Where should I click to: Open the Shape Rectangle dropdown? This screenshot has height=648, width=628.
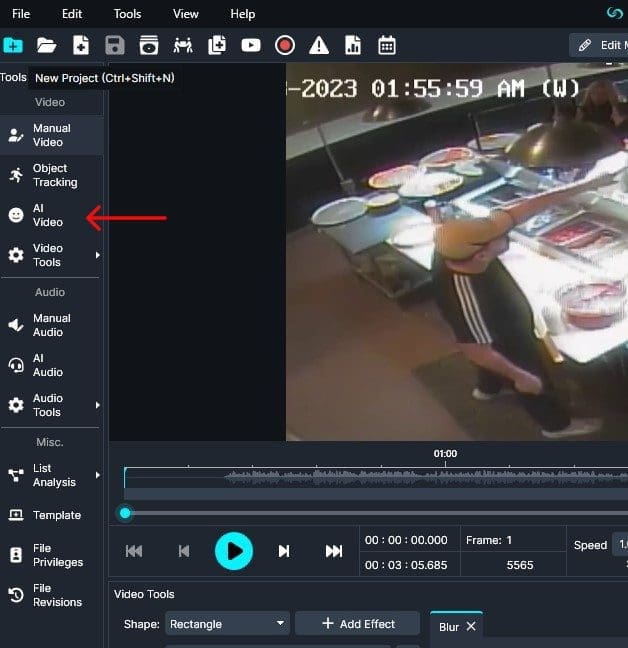(x=227, y=624)
